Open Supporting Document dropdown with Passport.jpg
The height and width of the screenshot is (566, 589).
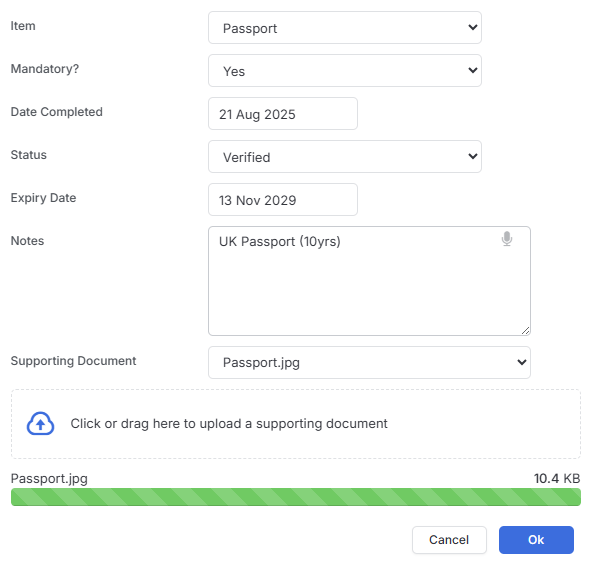click(369, 362)
